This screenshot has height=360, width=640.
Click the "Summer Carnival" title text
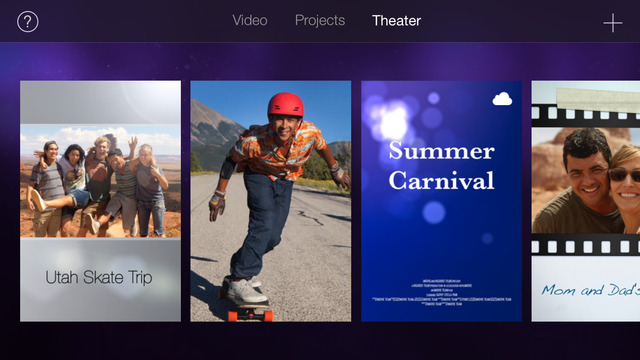tap(441, 165)
